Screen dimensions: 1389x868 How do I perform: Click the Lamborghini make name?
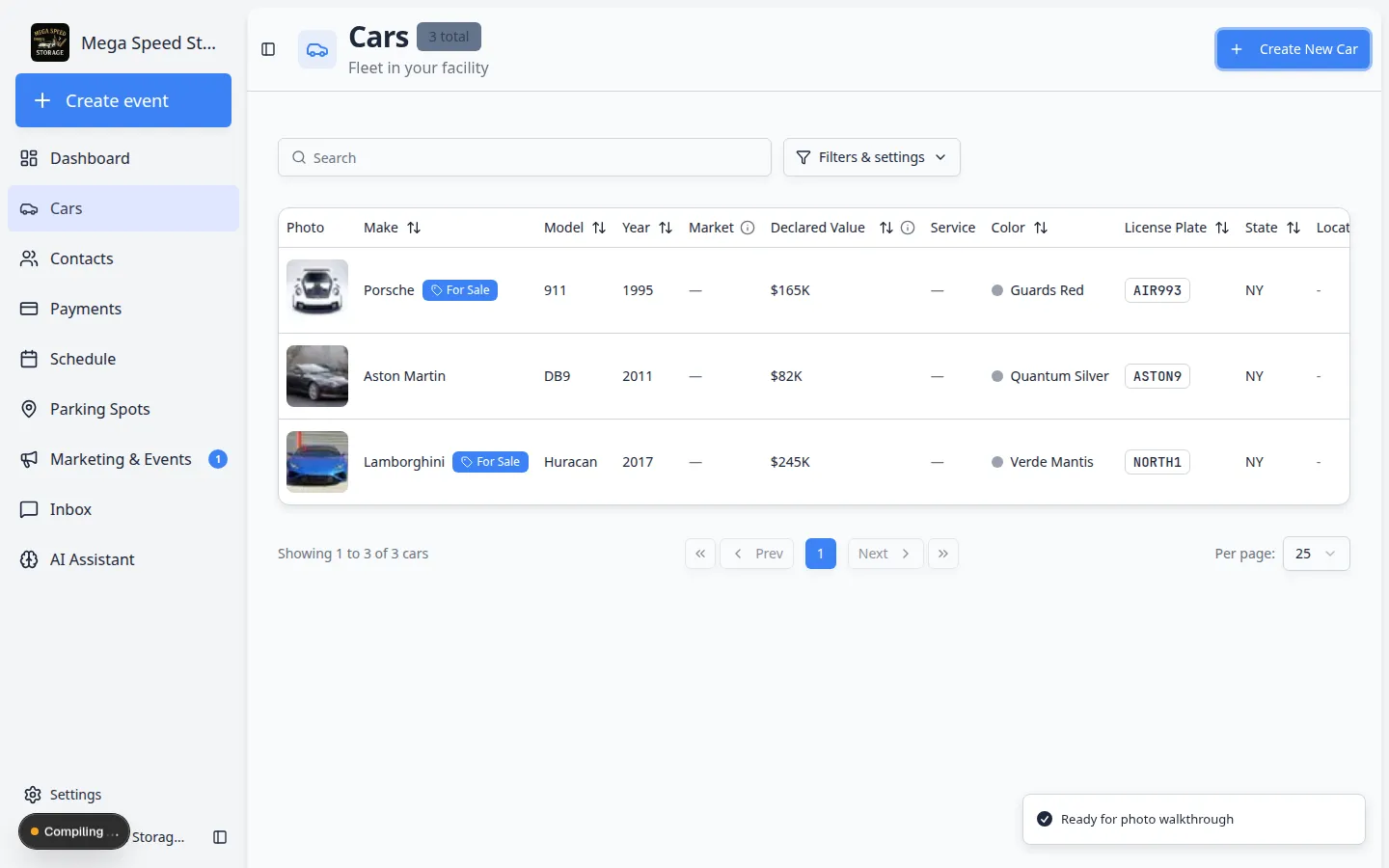click(x=404, y=462)
